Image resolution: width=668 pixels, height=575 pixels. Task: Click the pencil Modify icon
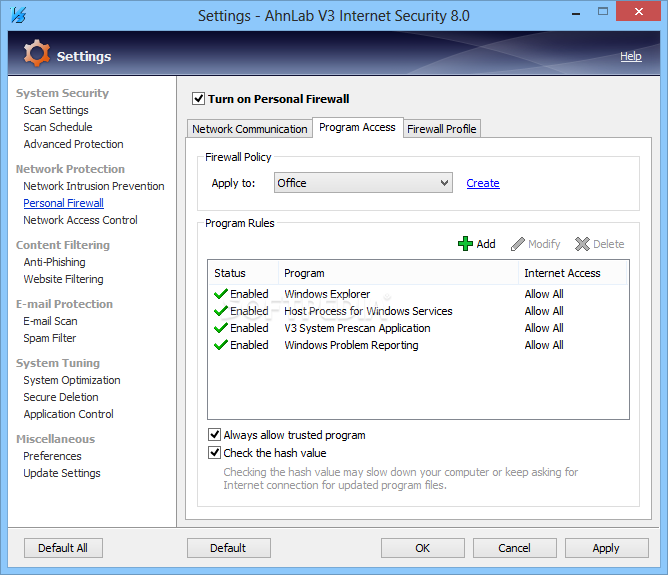tap(518, 244)
